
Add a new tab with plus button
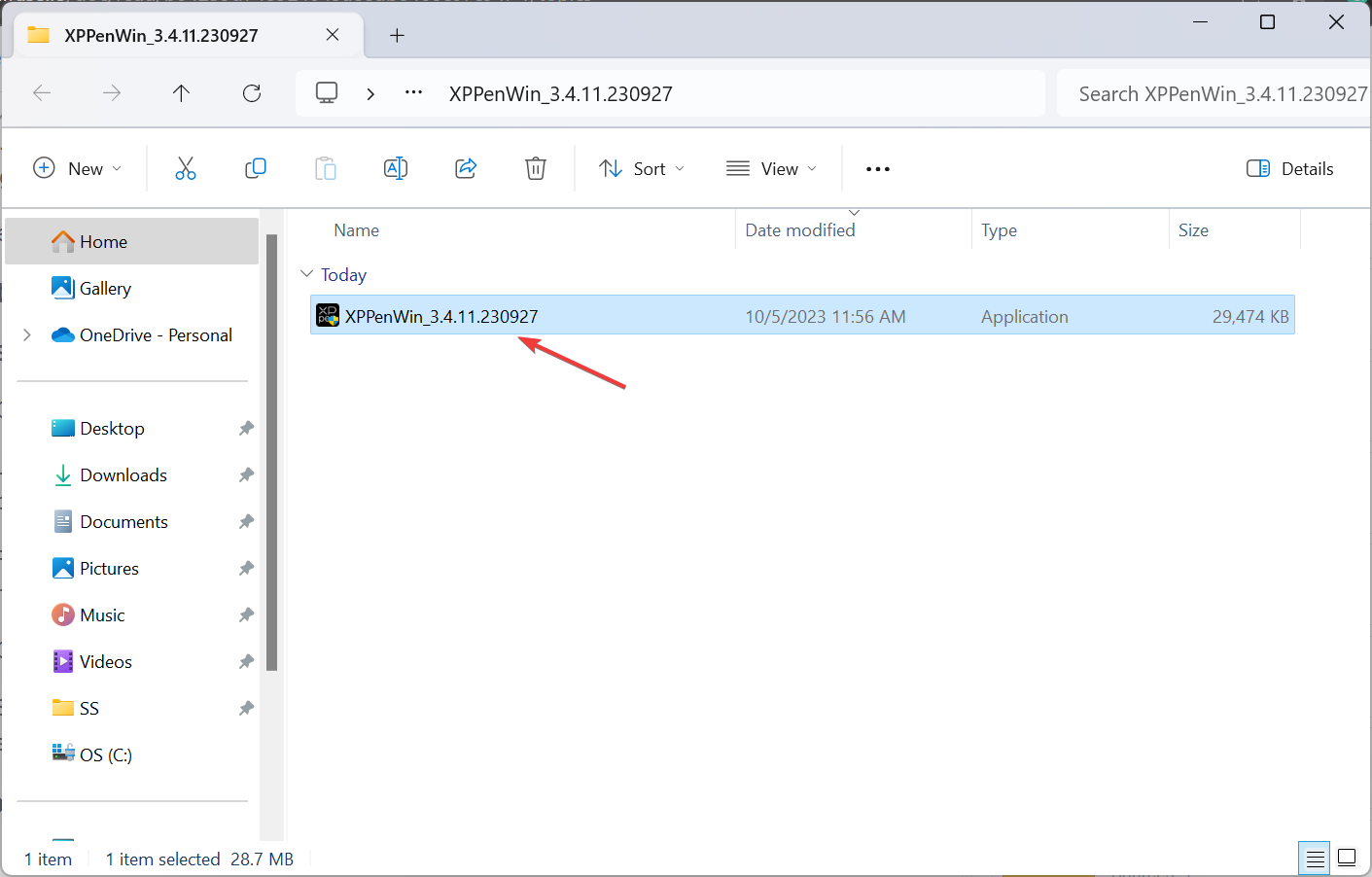(397, 35)
